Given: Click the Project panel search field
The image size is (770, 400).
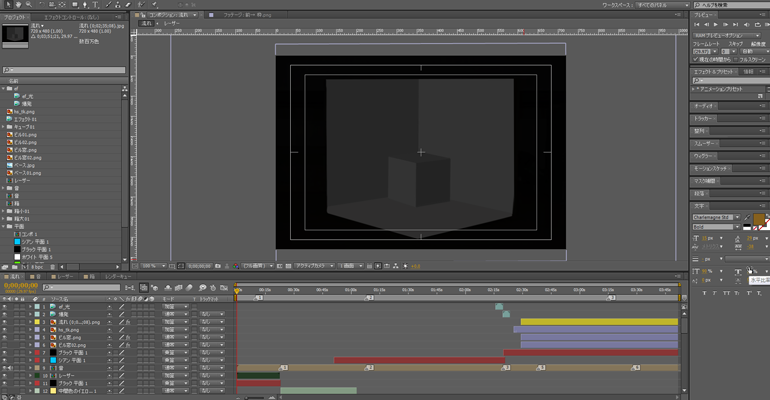Looking at the screenshot, I should tap(62, 70).
